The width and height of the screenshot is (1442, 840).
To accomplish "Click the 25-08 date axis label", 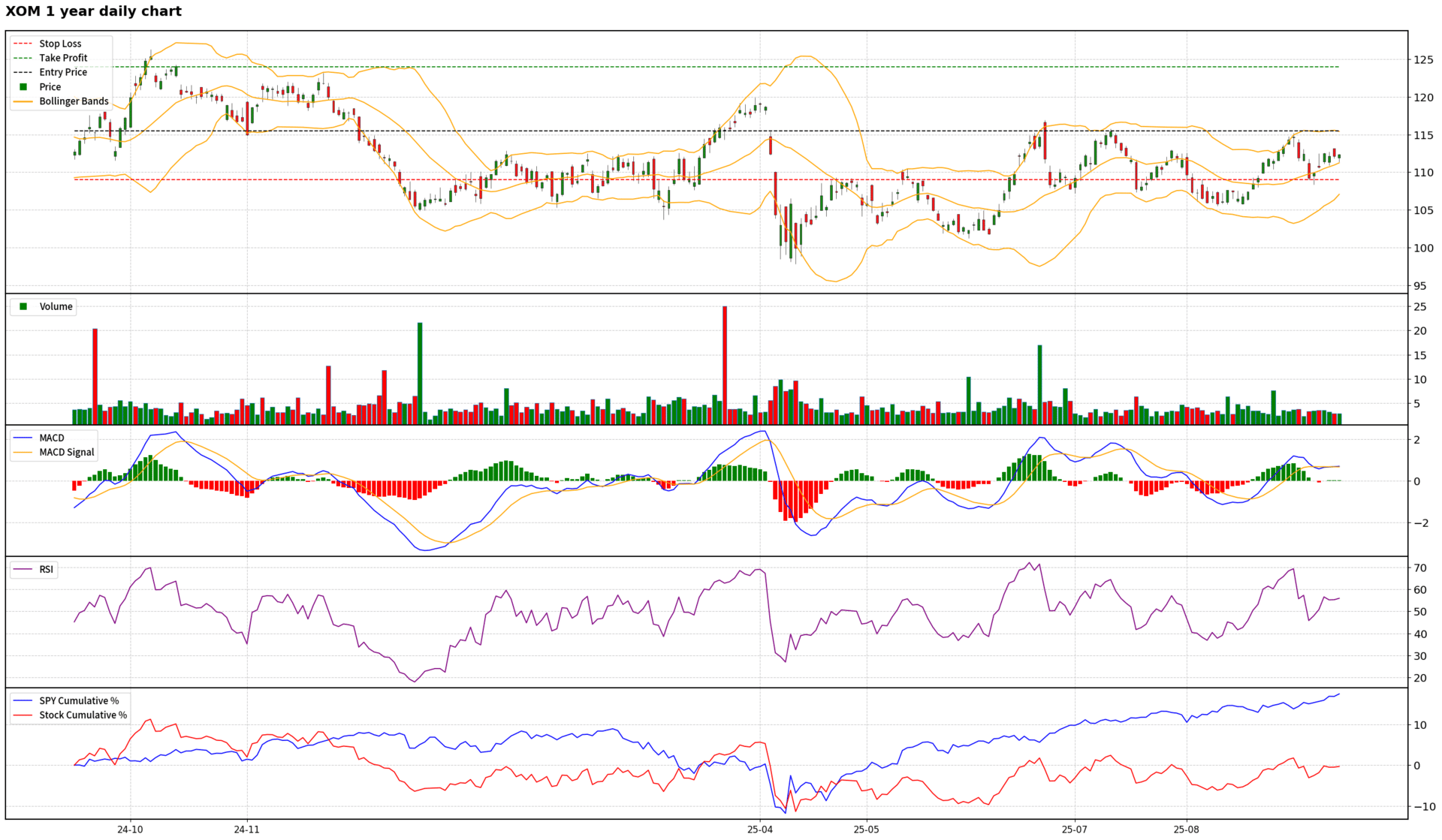I will pos(1187,829).
